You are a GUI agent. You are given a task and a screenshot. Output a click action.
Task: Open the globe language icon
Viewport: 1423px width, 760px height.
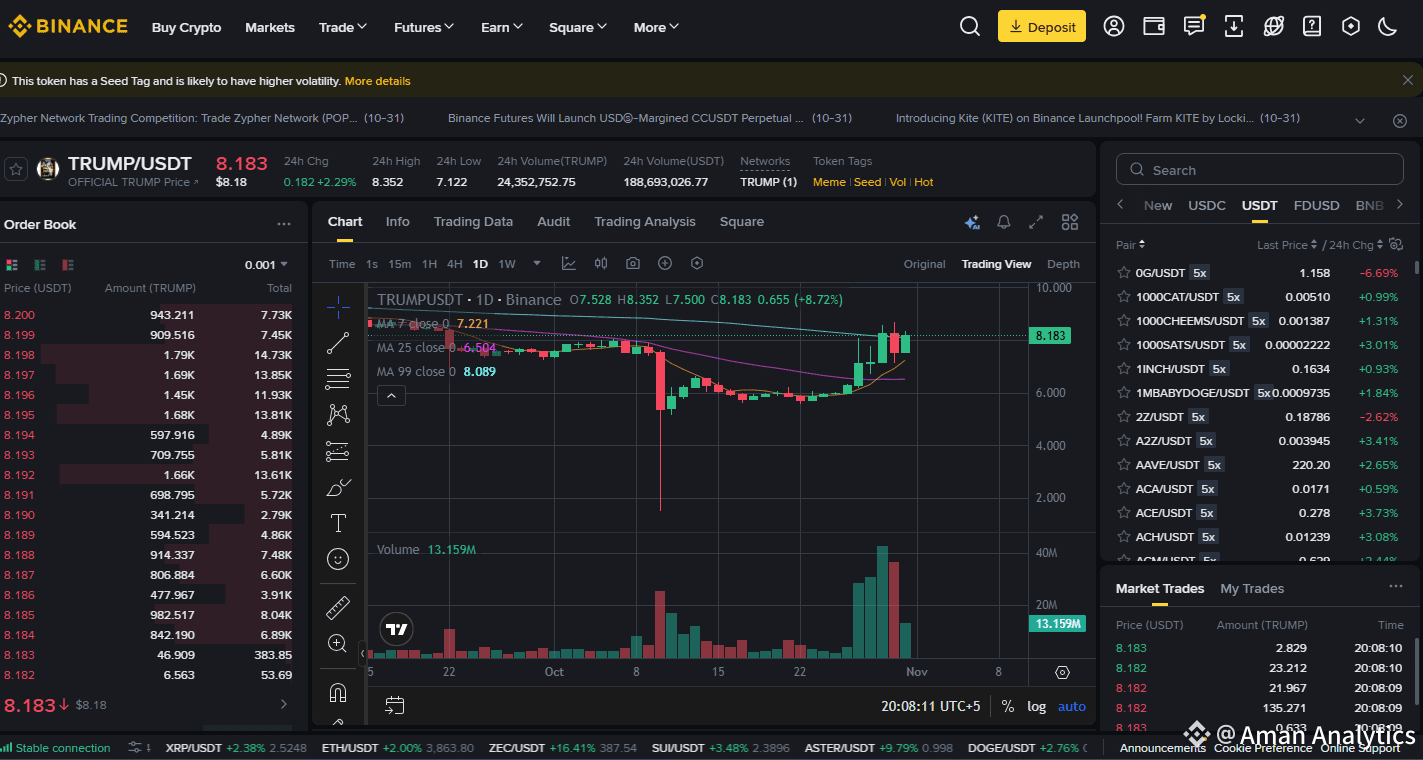(x=1273, y=27)
